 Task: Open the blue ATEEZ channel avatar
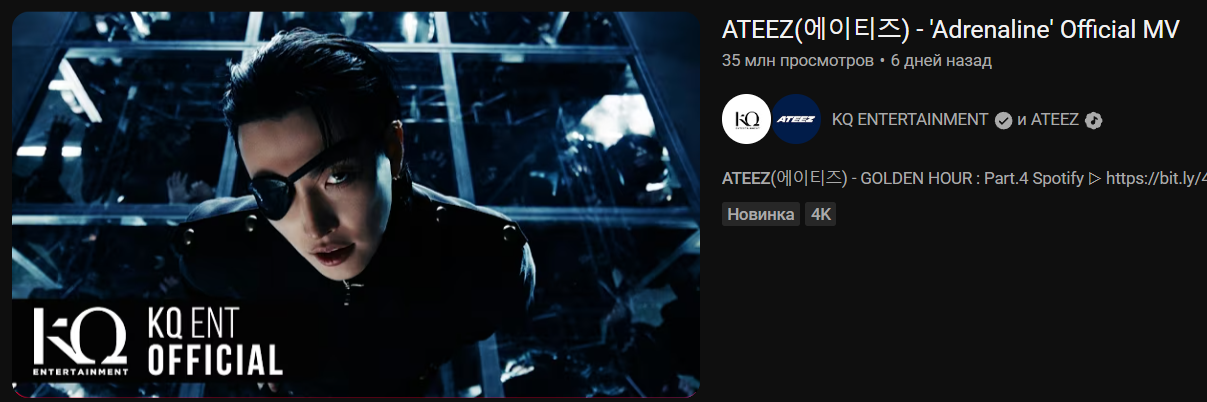click(797, 120)
